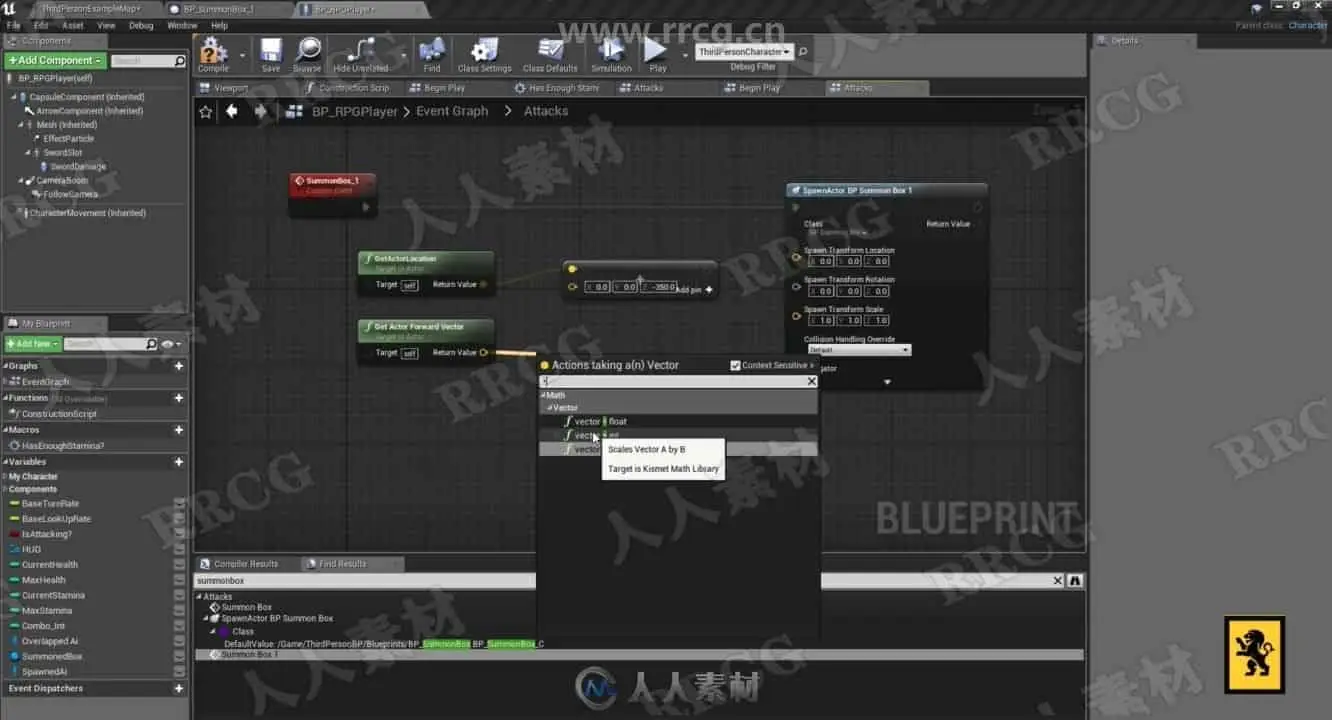Screen dimensions: 1332x720
Task: Switch to the Compiler Results tab
Action: tap(246, 564)
